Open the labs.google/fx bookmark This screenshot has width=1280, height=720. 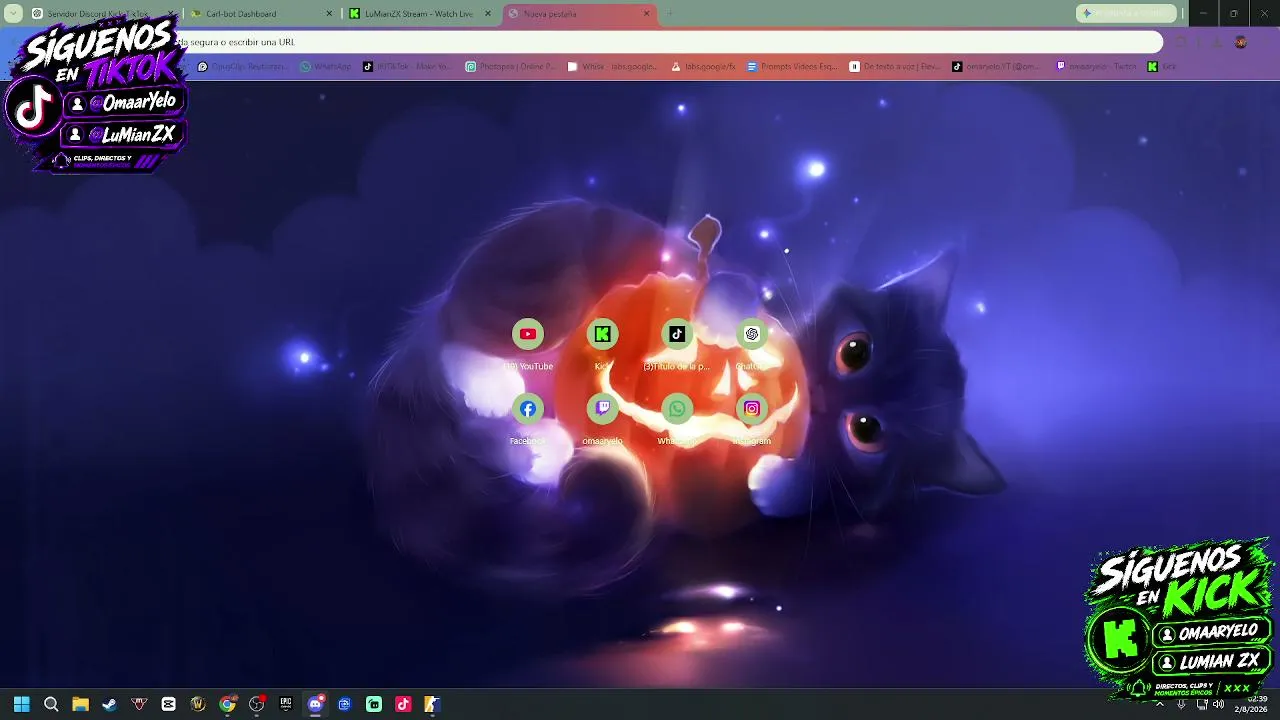[x=704, y=67]
